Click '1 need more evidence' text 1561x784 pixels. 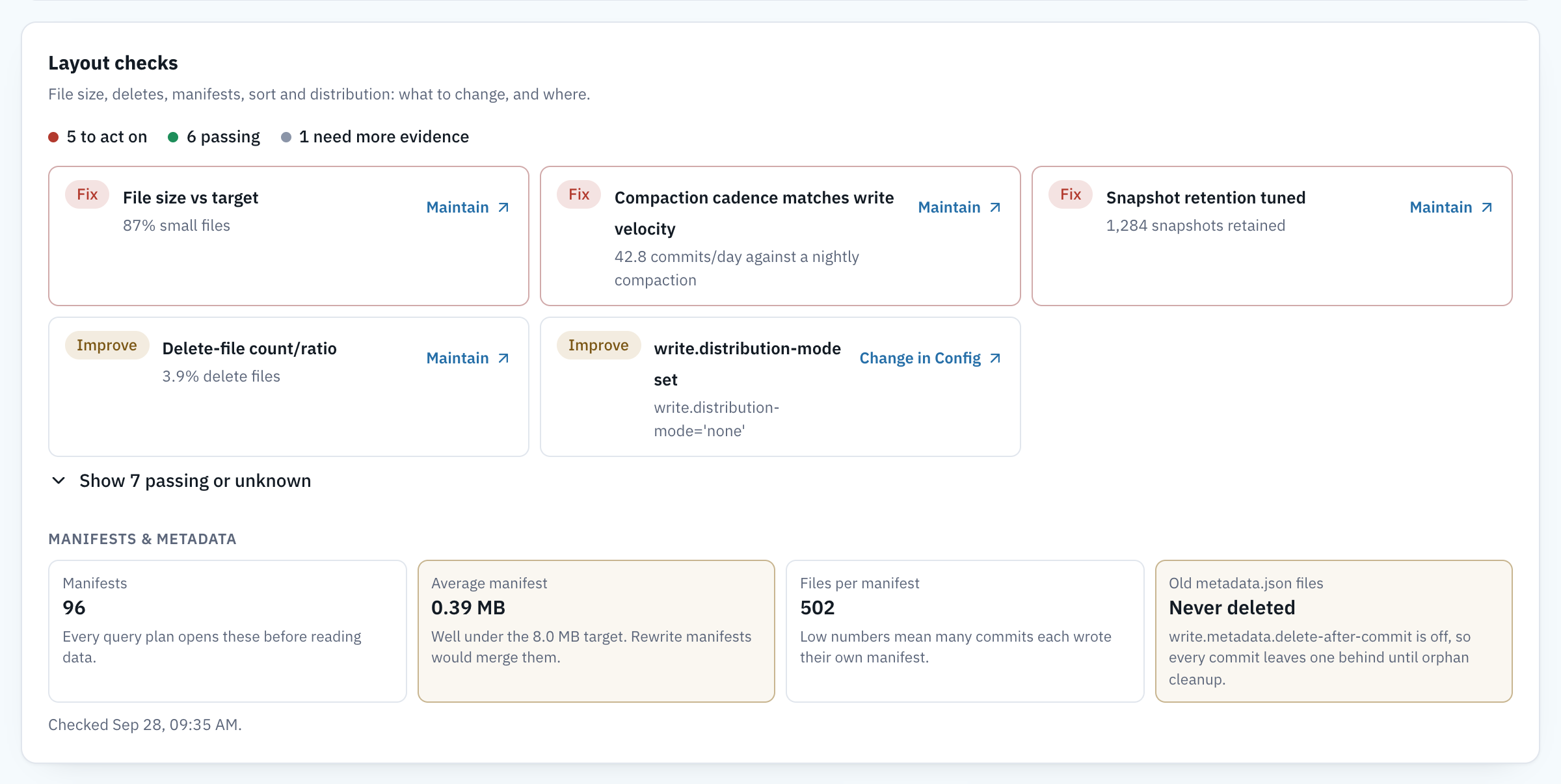[384, 137]
